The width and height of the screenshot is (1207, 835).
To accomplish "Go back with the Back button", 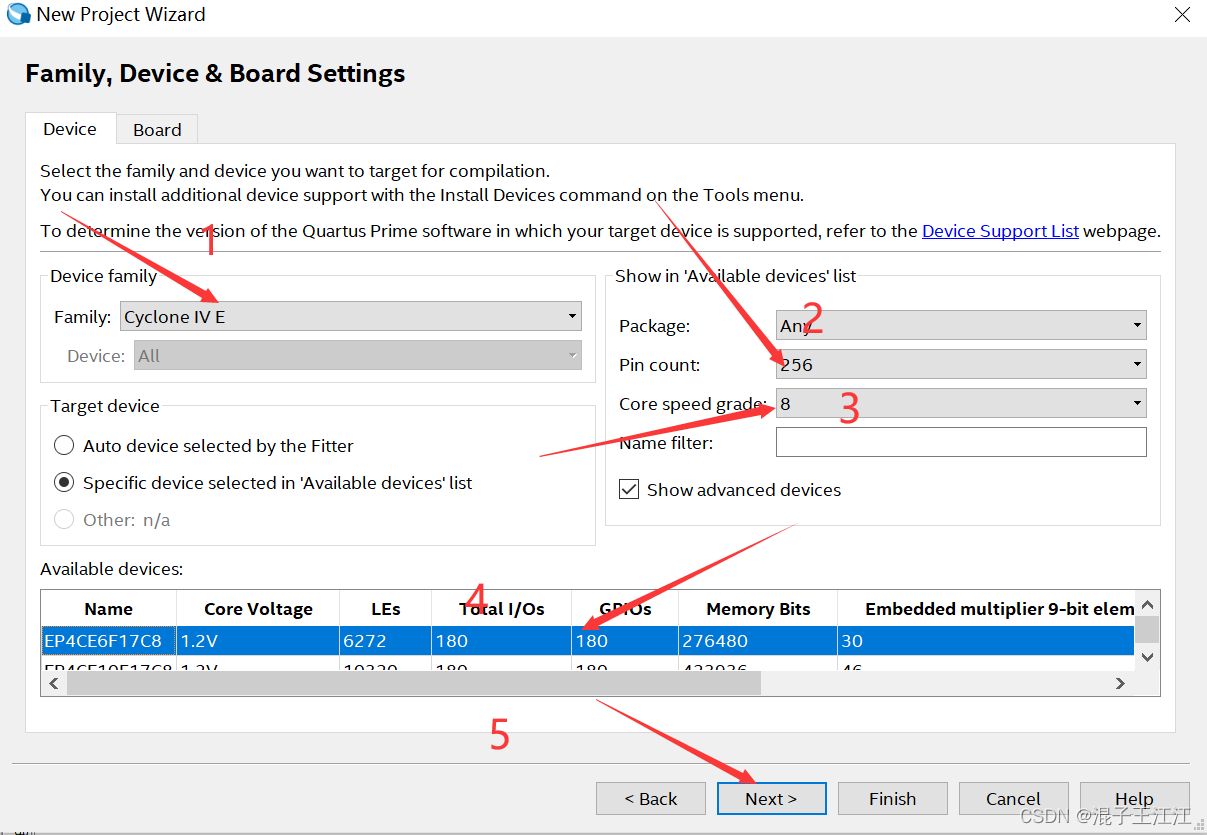I will [650, 799].
